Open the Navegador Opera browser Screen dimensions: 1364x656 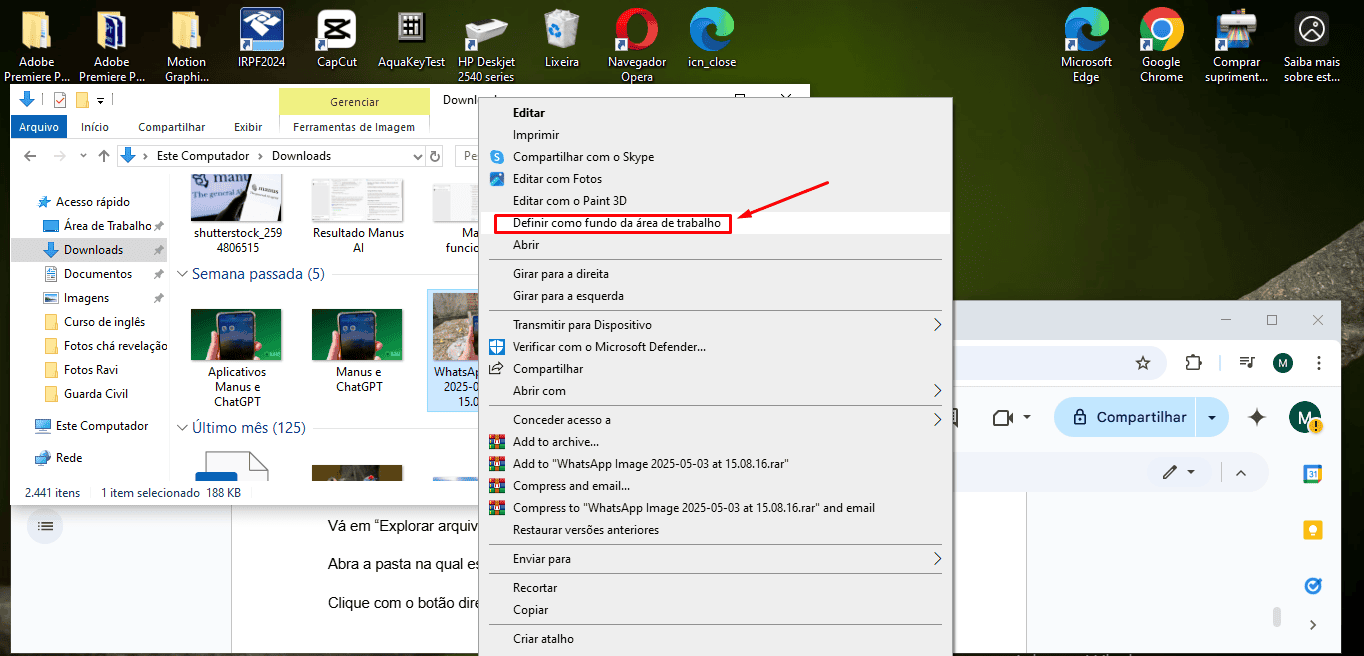click(637, 30)
